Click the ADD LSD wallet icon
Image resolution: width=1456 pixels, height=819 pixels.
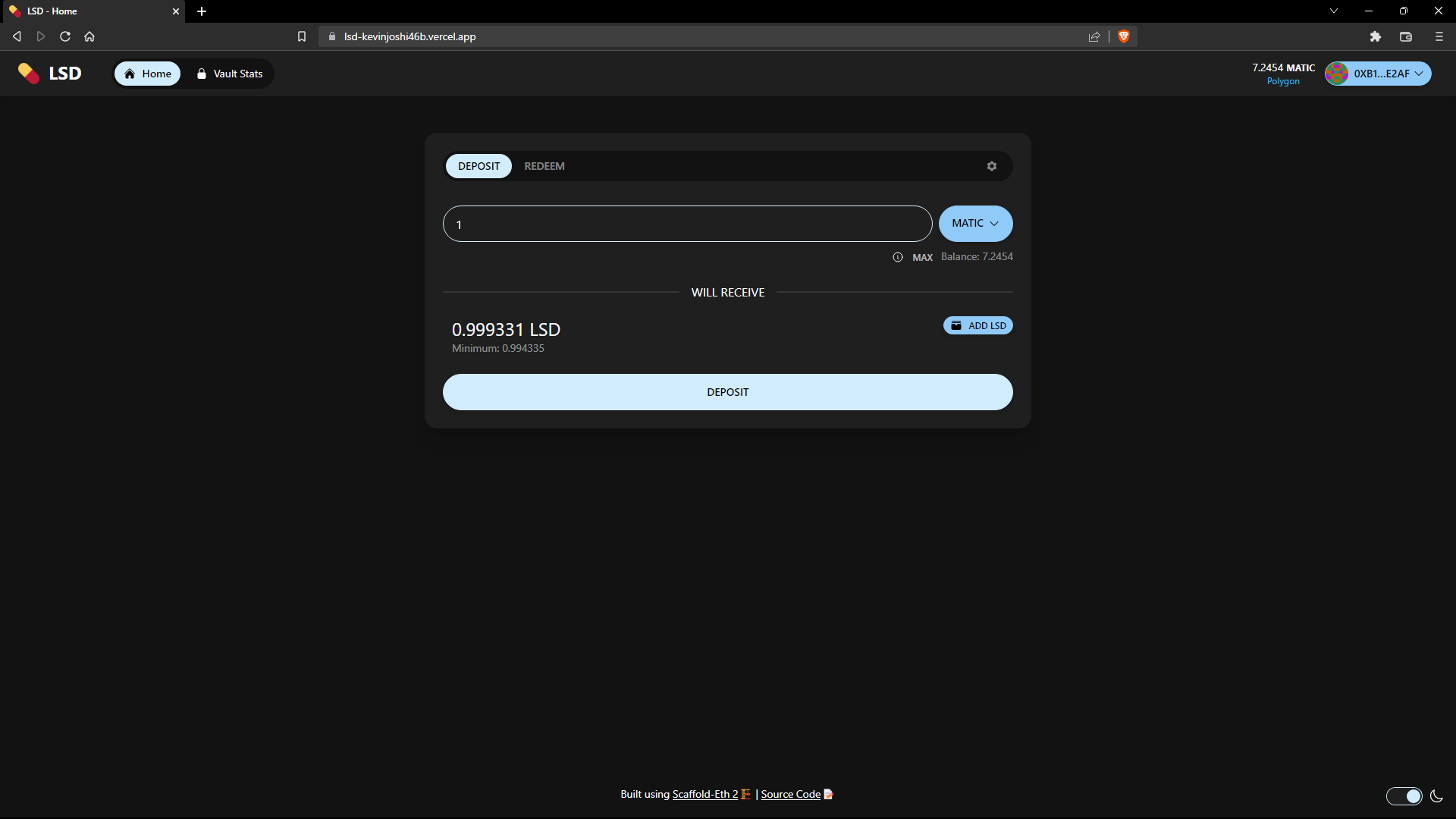(956, 325)
